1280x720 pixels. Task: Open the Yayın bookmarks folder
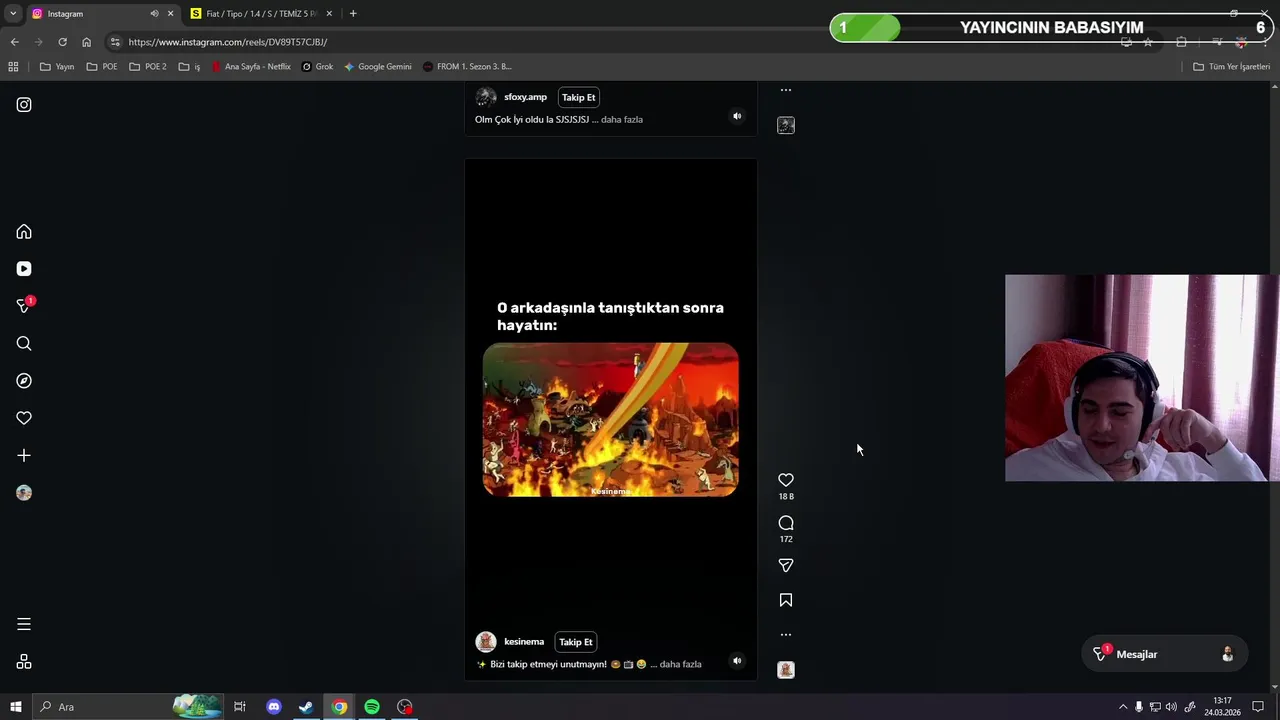(x=57, y=67)
